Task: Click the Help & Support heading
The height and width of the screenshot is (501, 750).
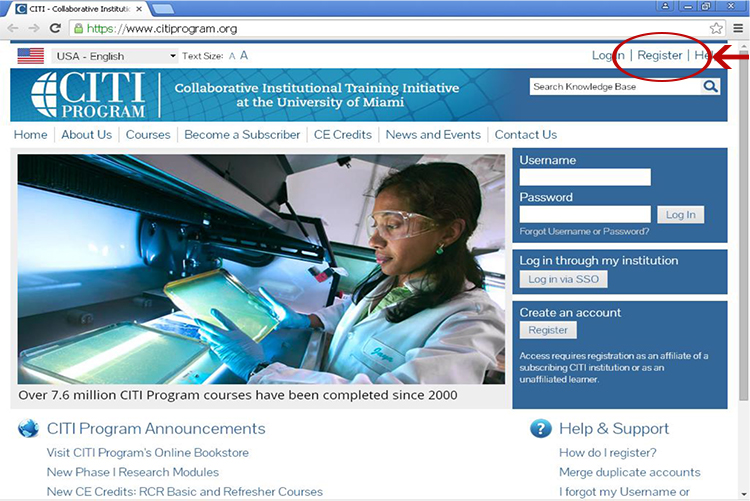Action: click(x=614, y=428)
